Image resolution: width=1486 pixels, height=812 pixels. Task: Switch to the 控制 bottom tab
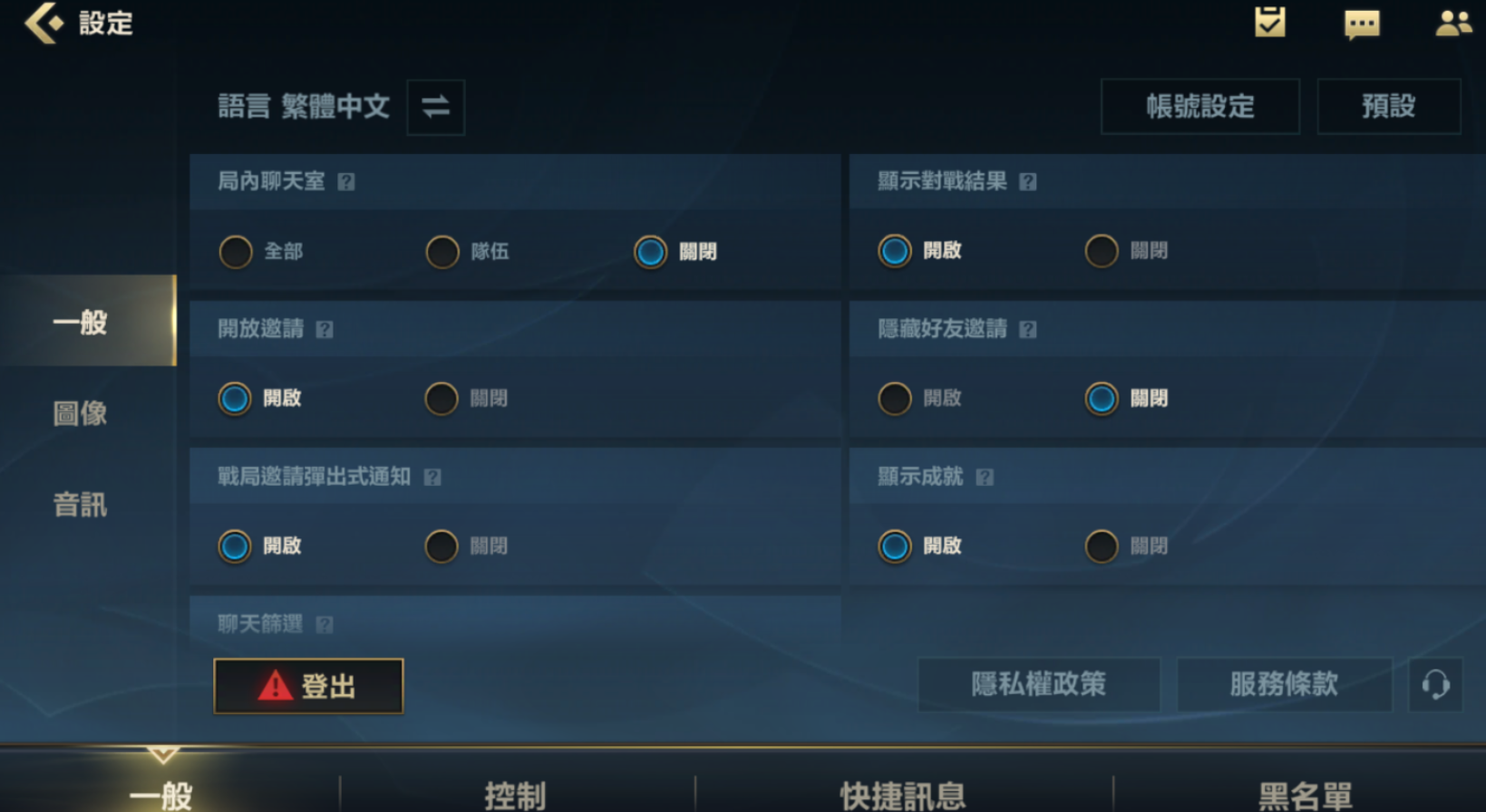[x=516, y=795]
